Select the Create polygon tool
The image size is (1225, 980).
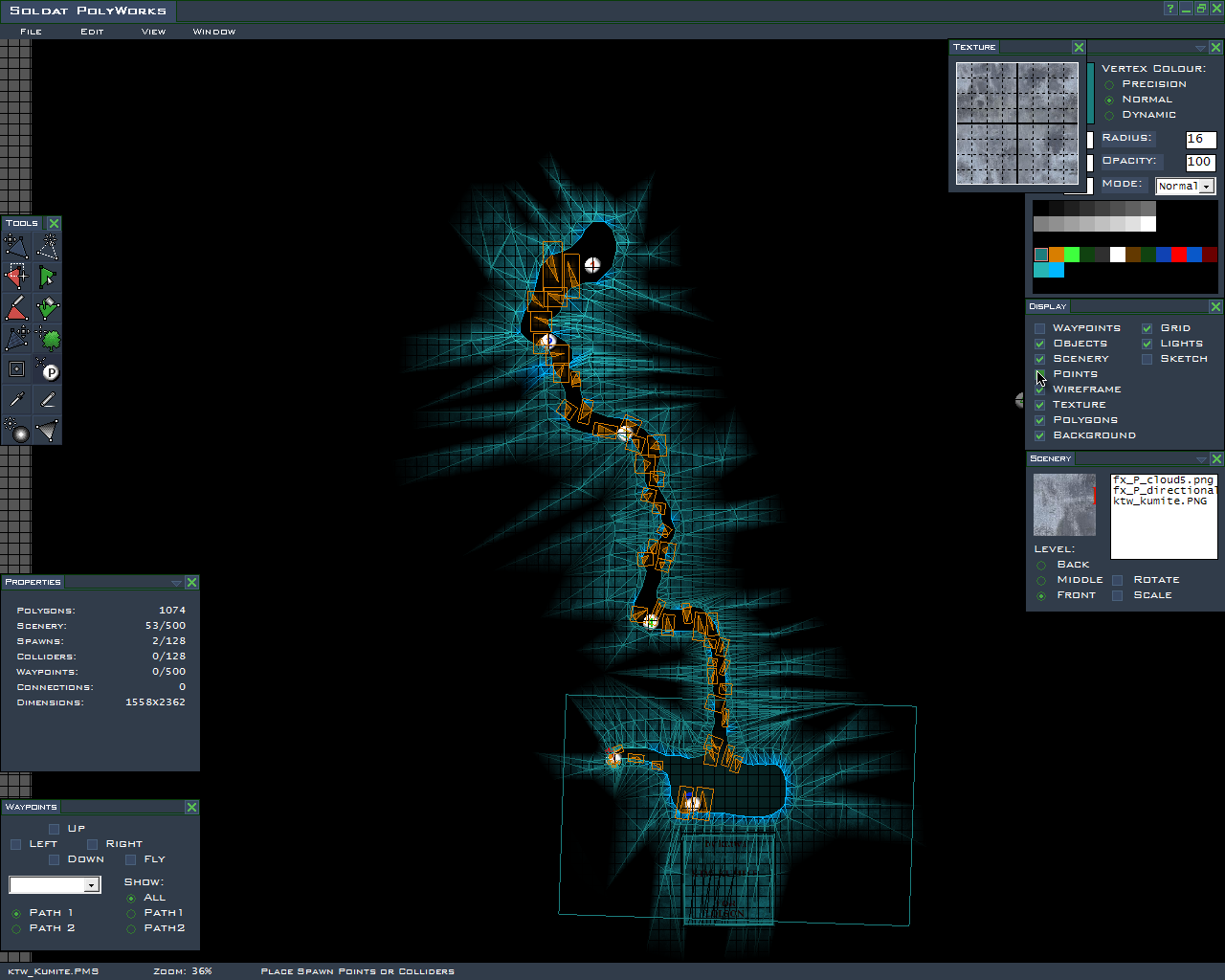click(47, 247)
